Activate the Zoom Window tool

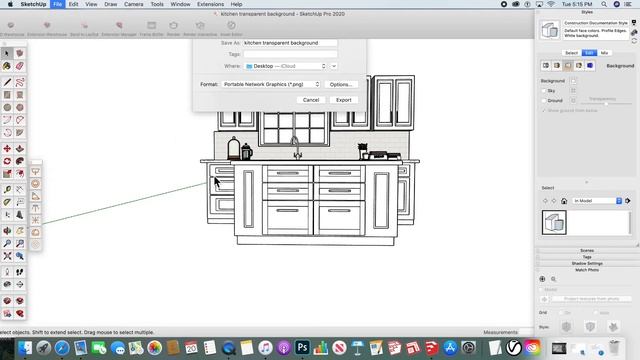[x=20, y=244]
